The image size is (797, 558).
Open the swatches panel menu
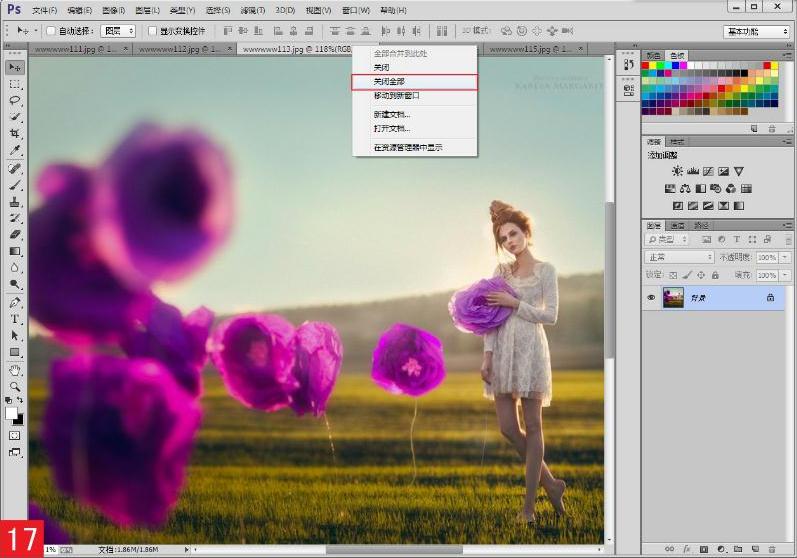point(788,55)
